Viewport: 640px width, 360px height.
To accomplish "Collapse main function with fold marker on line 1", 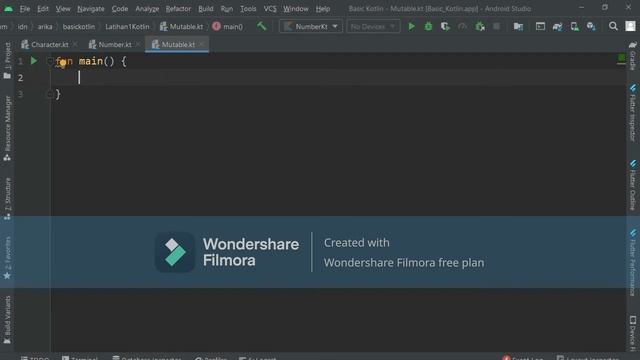I will tap(49, 61).
